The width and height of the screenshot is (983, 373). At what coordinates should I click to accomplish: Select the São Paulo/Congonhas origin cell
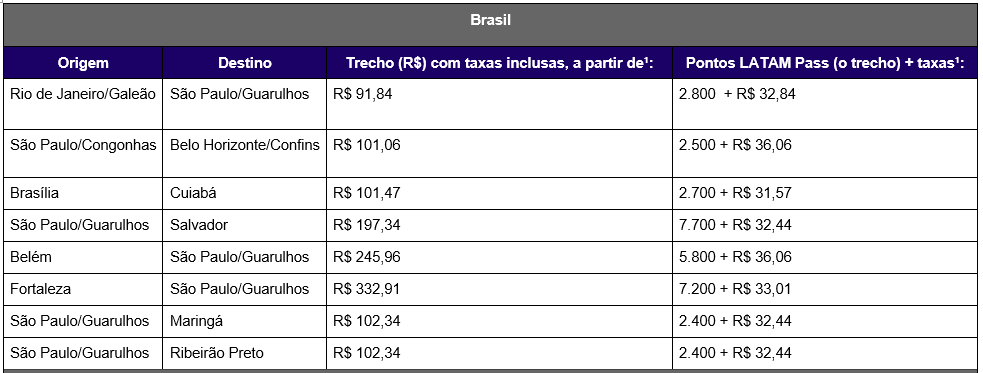point(83,154)
